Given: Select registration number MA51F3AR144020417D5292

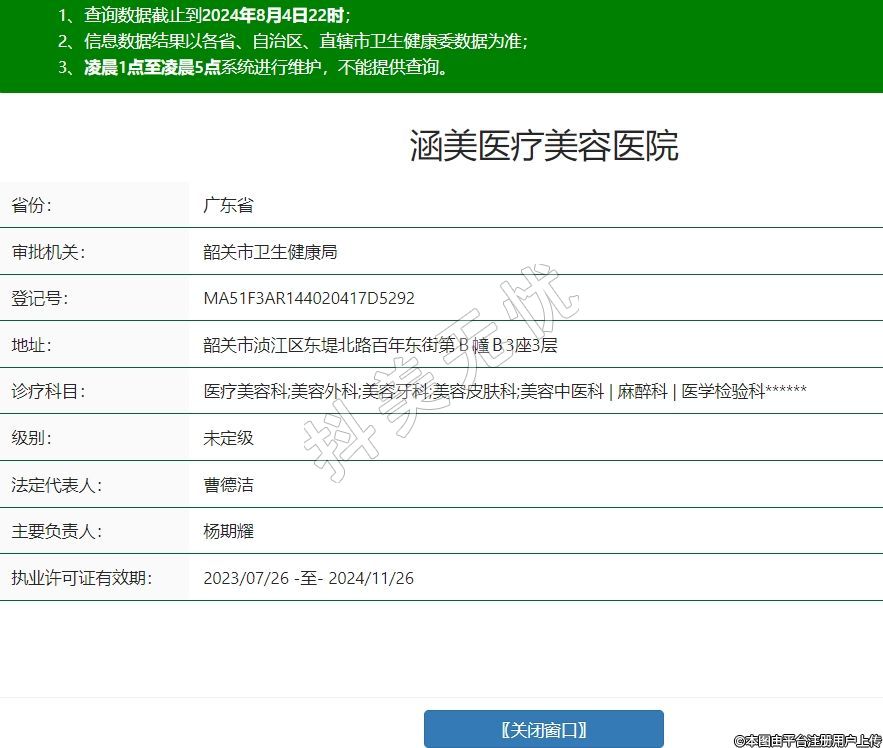Looking at the screenshot, I should pyautogui.click(x=309, y=298).
